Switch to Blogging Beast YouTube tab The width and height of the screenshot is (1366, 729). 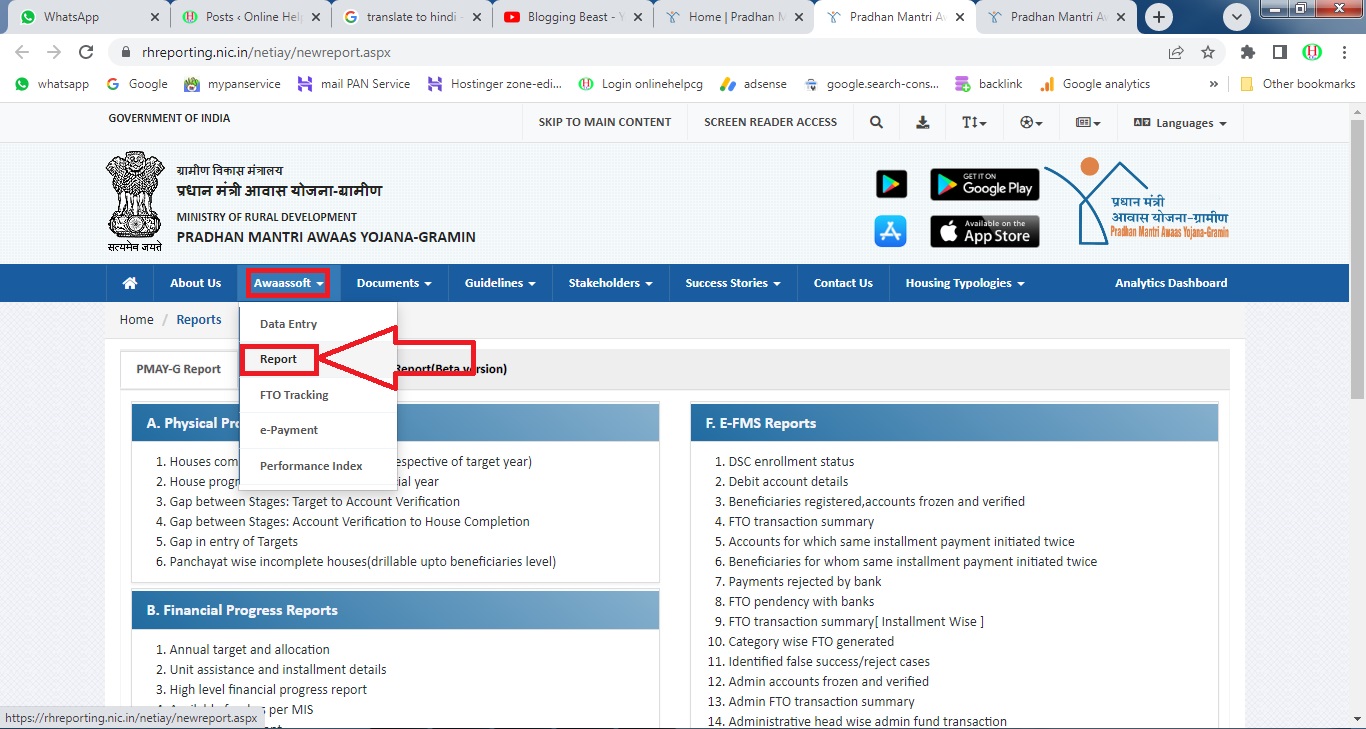tap(572, 17)
